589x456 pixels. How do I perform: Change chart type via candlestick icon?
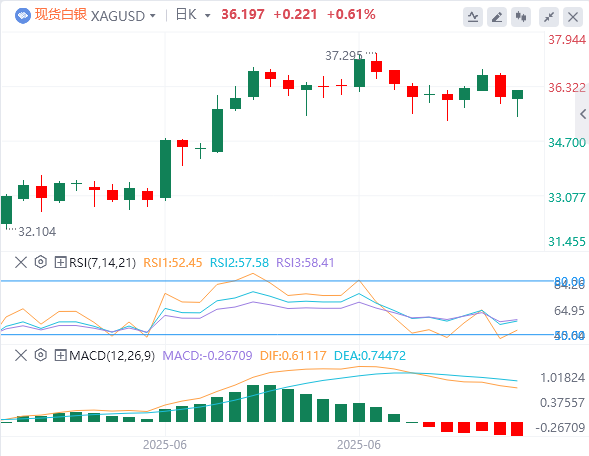tap(521, 17)
